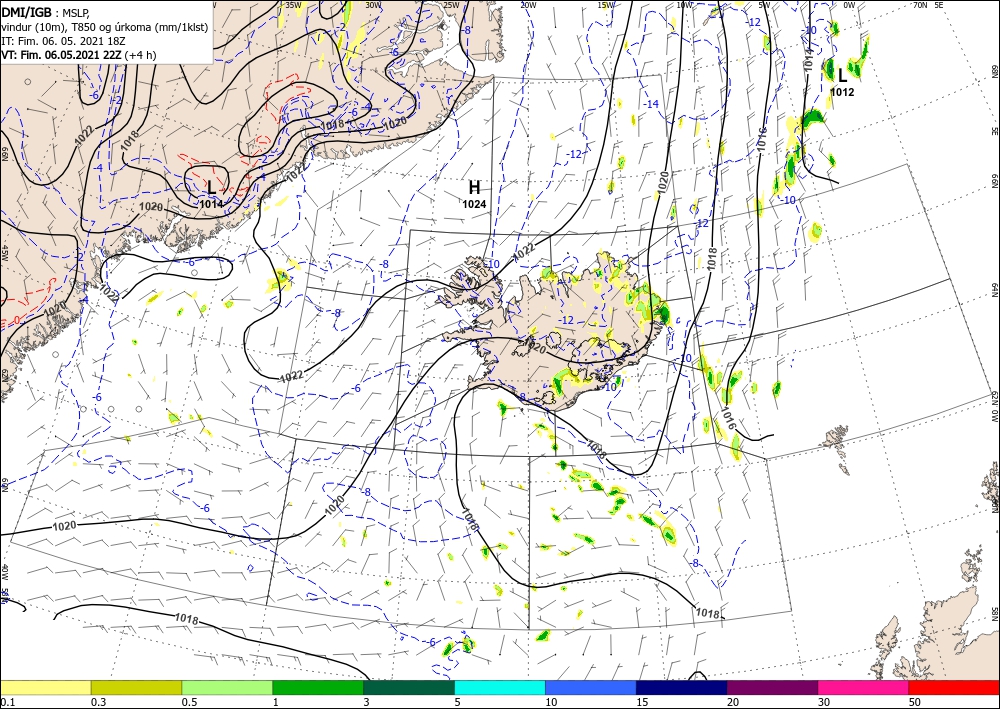
Task: Select the green 1 mm legend band
Action: tap(318, 688)
